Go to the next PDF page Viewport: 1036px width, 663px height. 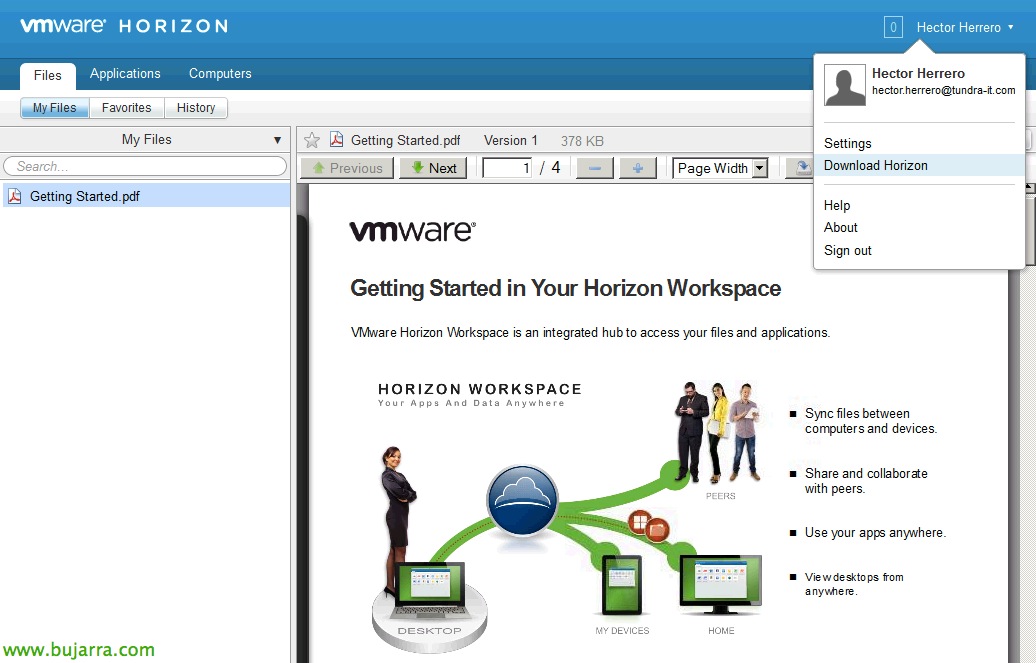[x=433, y=168]
